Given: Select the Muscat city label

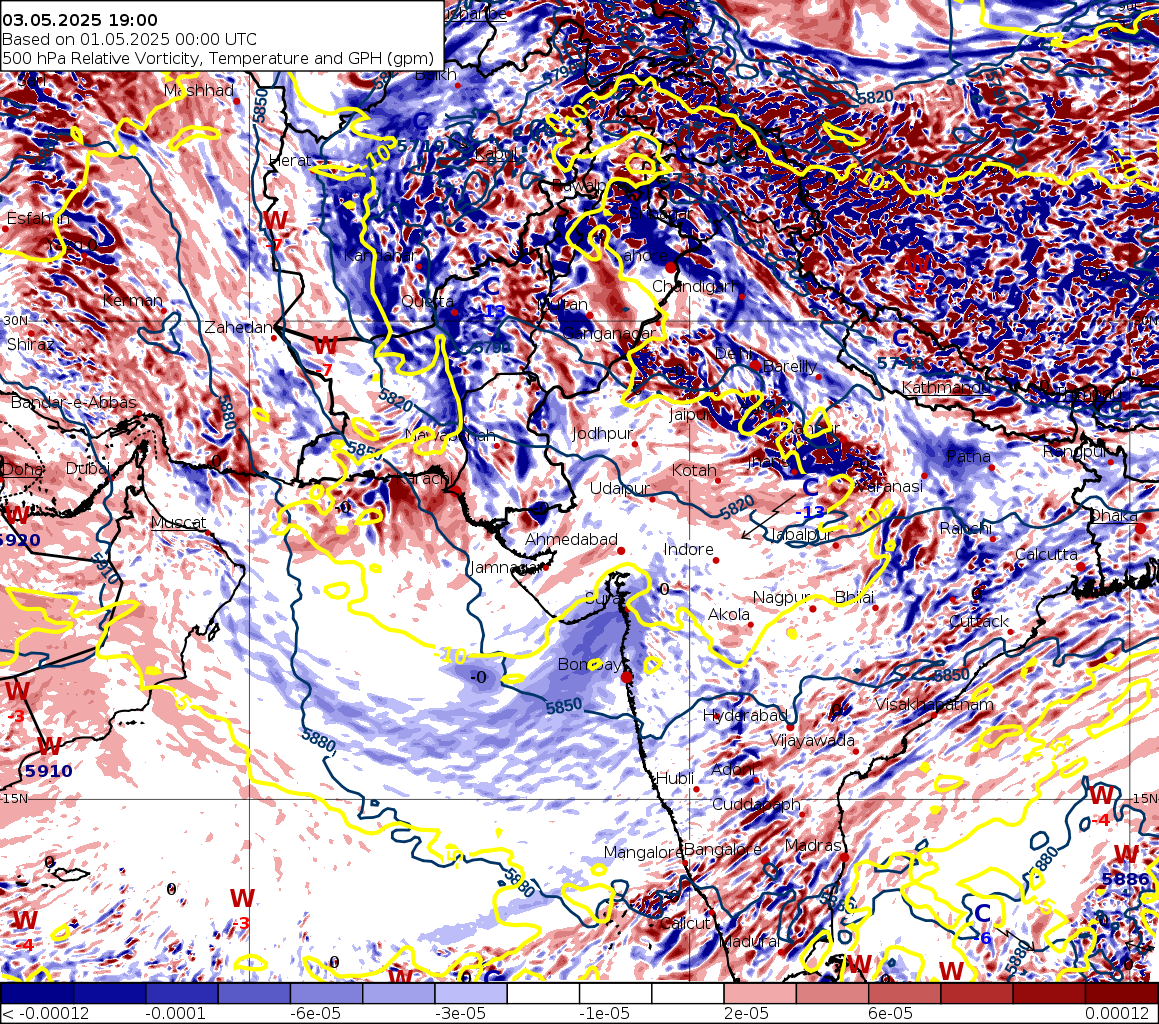Looking at the screenshot, I should click(178, 523).
